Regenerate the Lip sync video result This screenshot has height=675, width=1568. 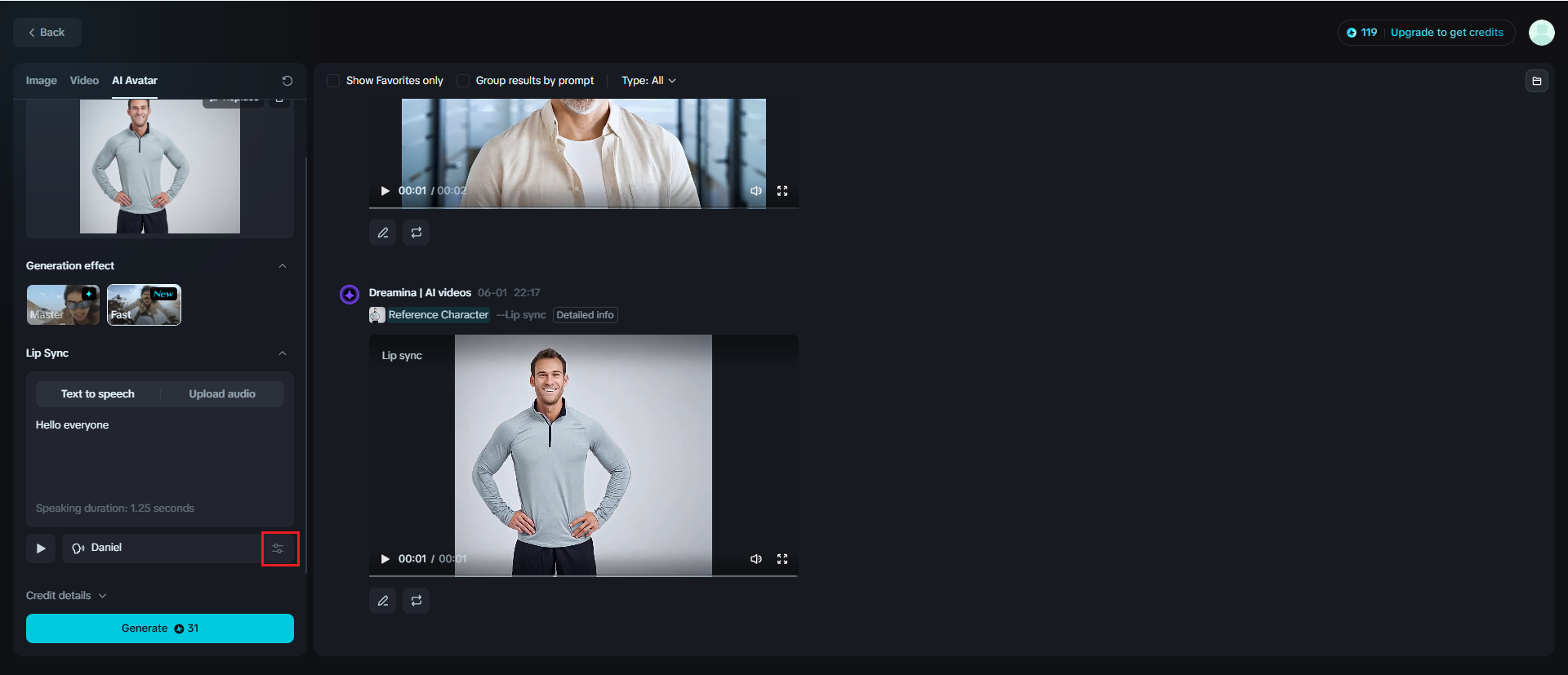(x=416, y=601)
